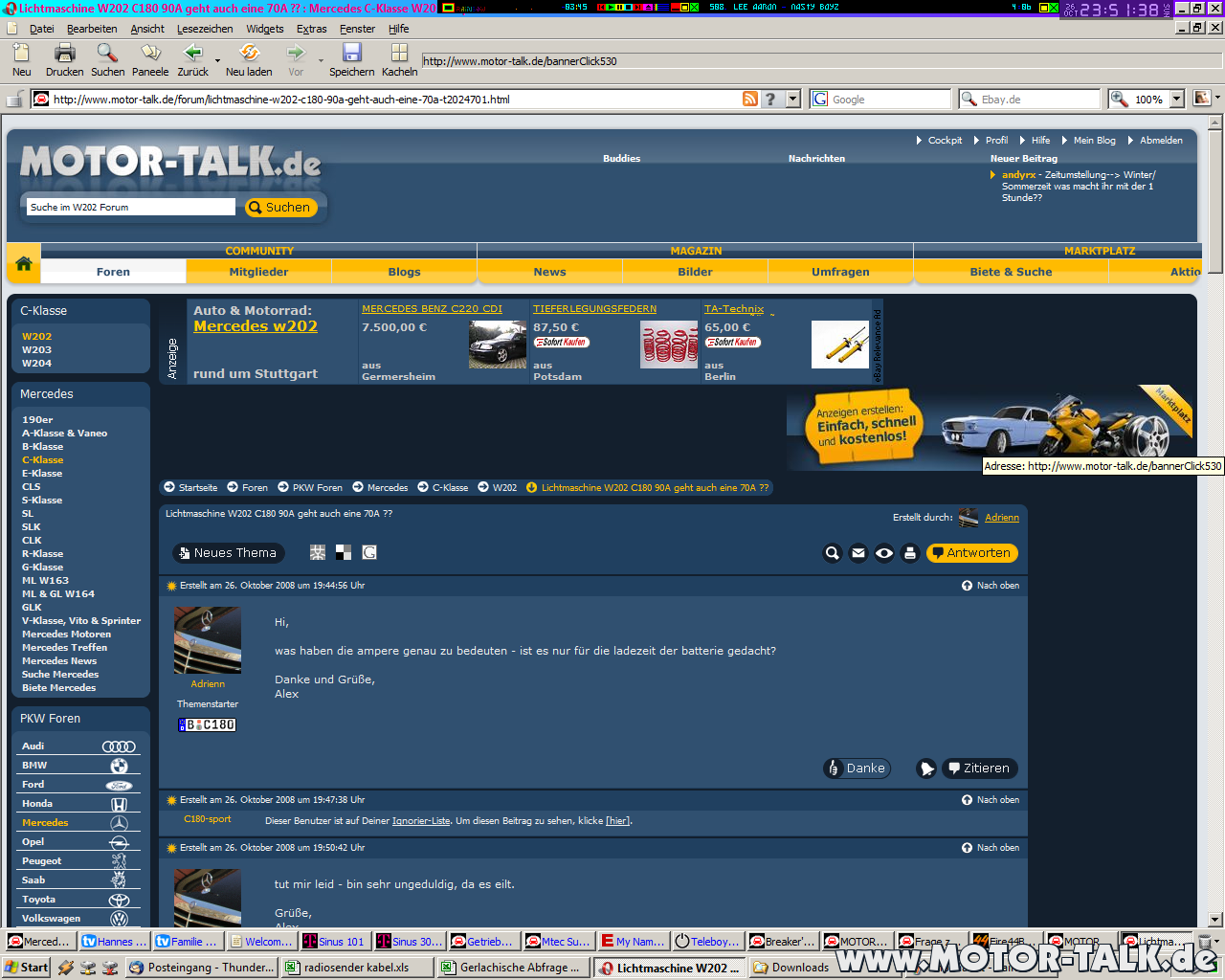Click the Abmelden logout link
The height and width of the screenshot is (980, 1225).
(1161, 141)
